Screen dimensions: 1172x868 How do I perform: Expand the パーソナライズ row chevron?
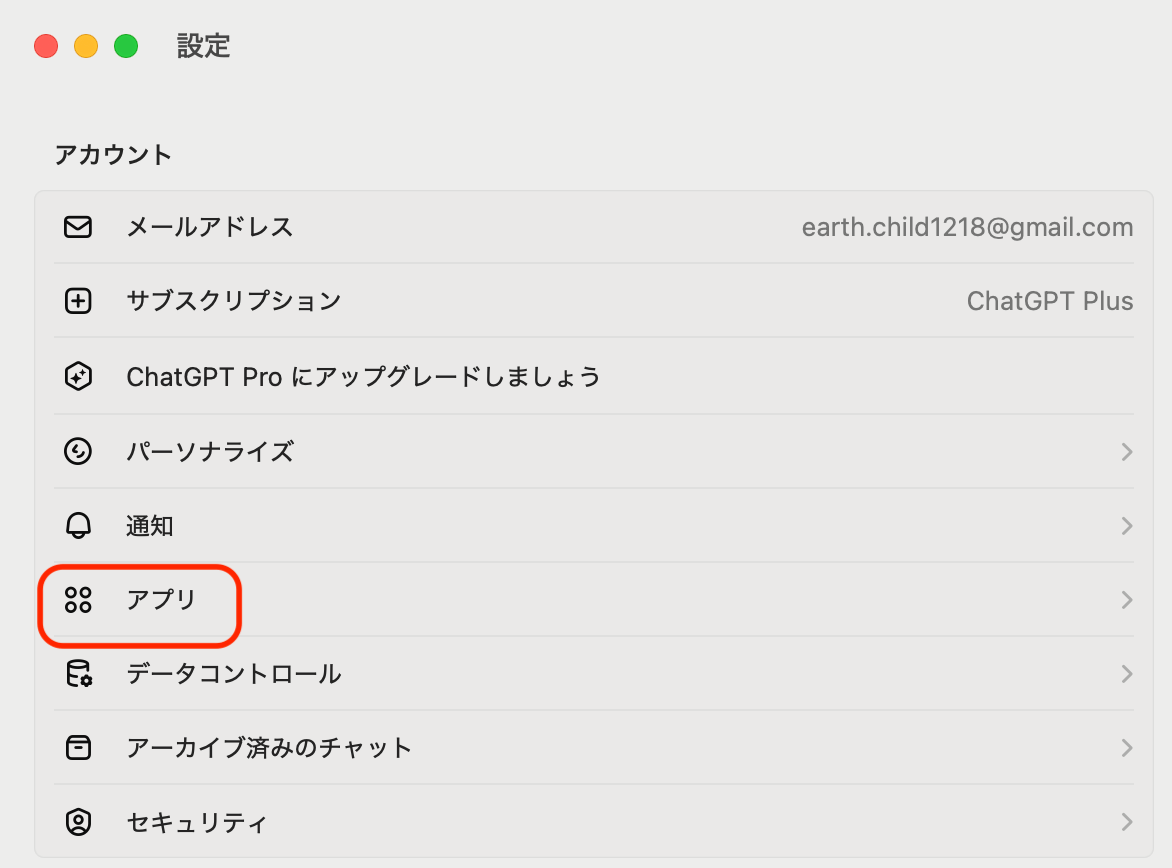click(1127, 452)
